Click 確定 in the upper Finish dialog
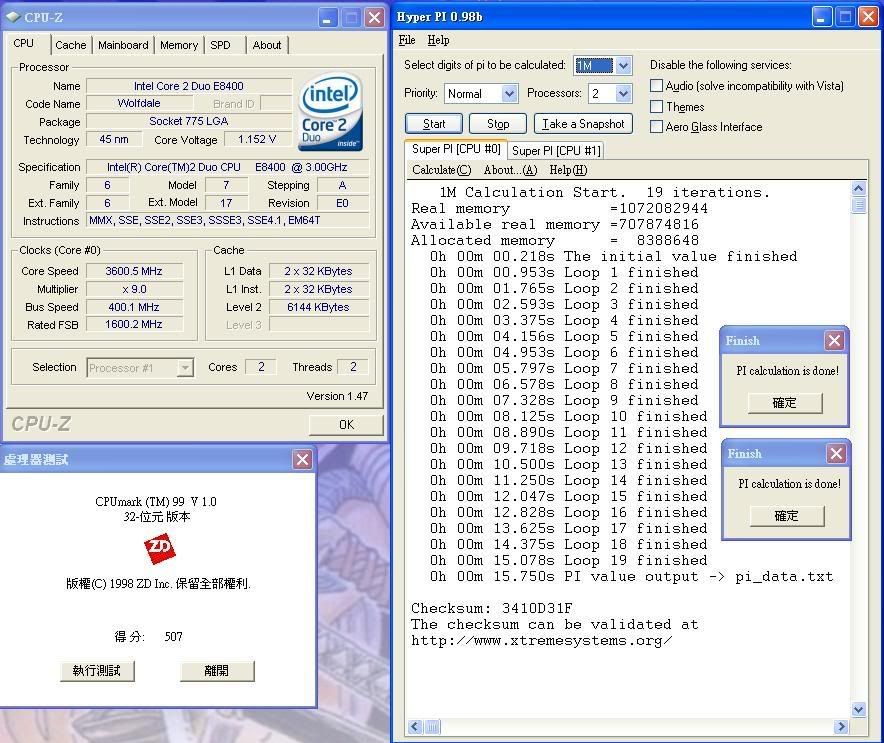Screen dimensions: 884x743 tap(785, 403)
